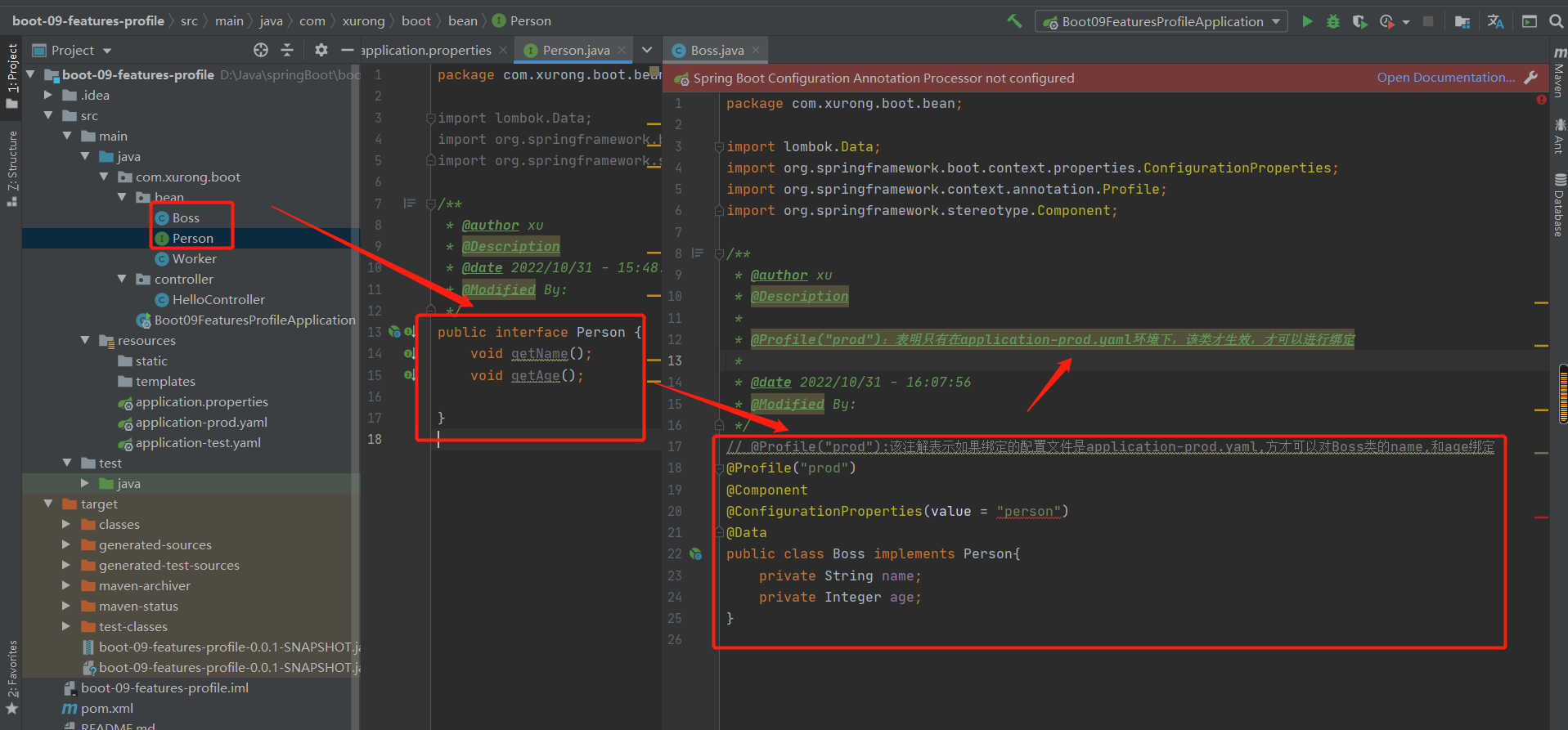The width and height of the screenshot is (1568, 730).
Task: Expand the classes folder under target
Action: (x=66, y=524)
